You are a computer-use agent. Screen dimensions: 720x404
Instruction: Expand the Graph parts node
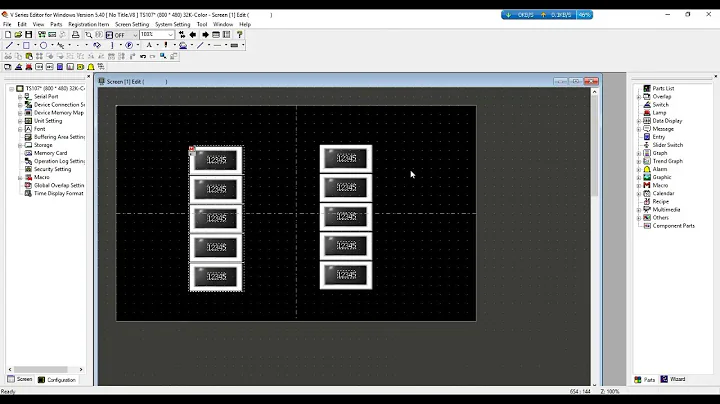pyautogui.click(x=639, y=153)
